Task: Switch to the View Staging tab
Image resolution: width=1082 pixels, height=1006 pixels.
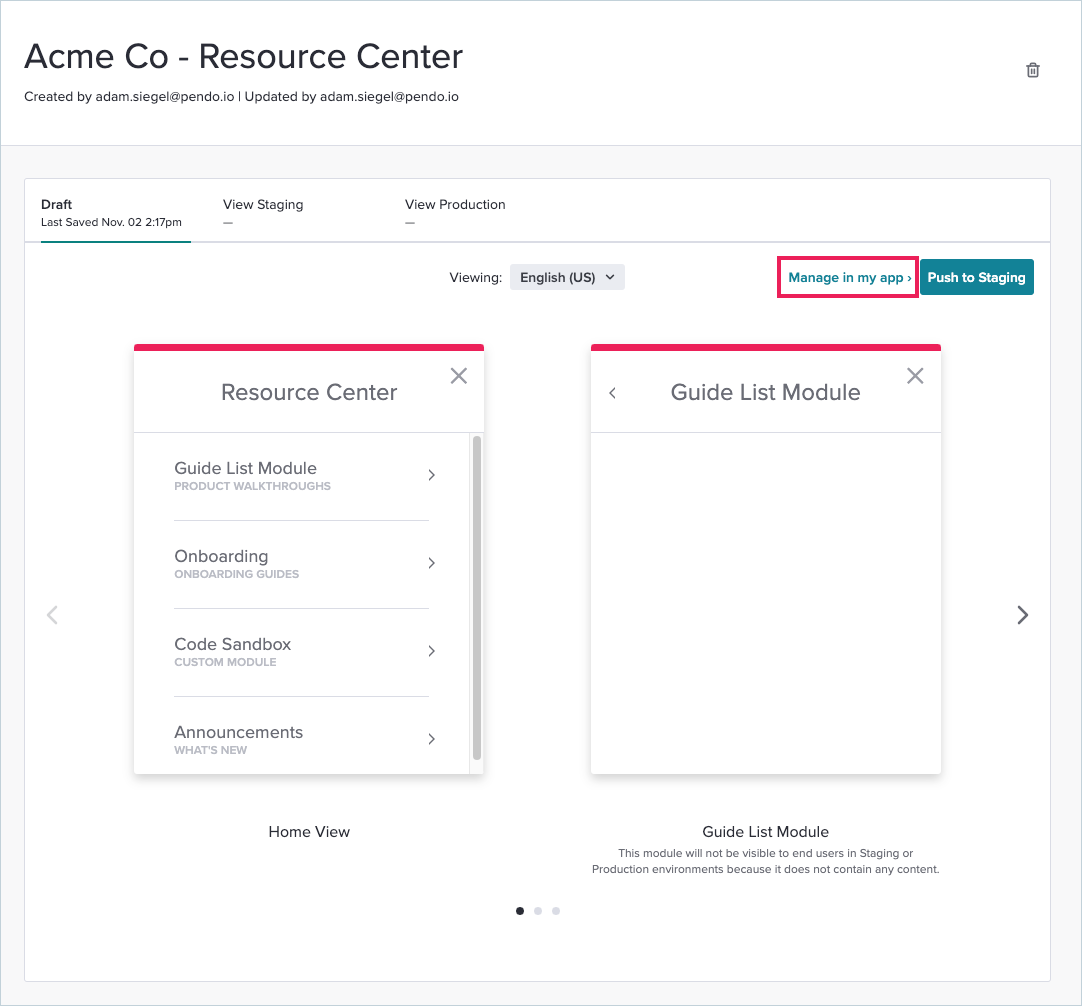Action: pos(263,204)
